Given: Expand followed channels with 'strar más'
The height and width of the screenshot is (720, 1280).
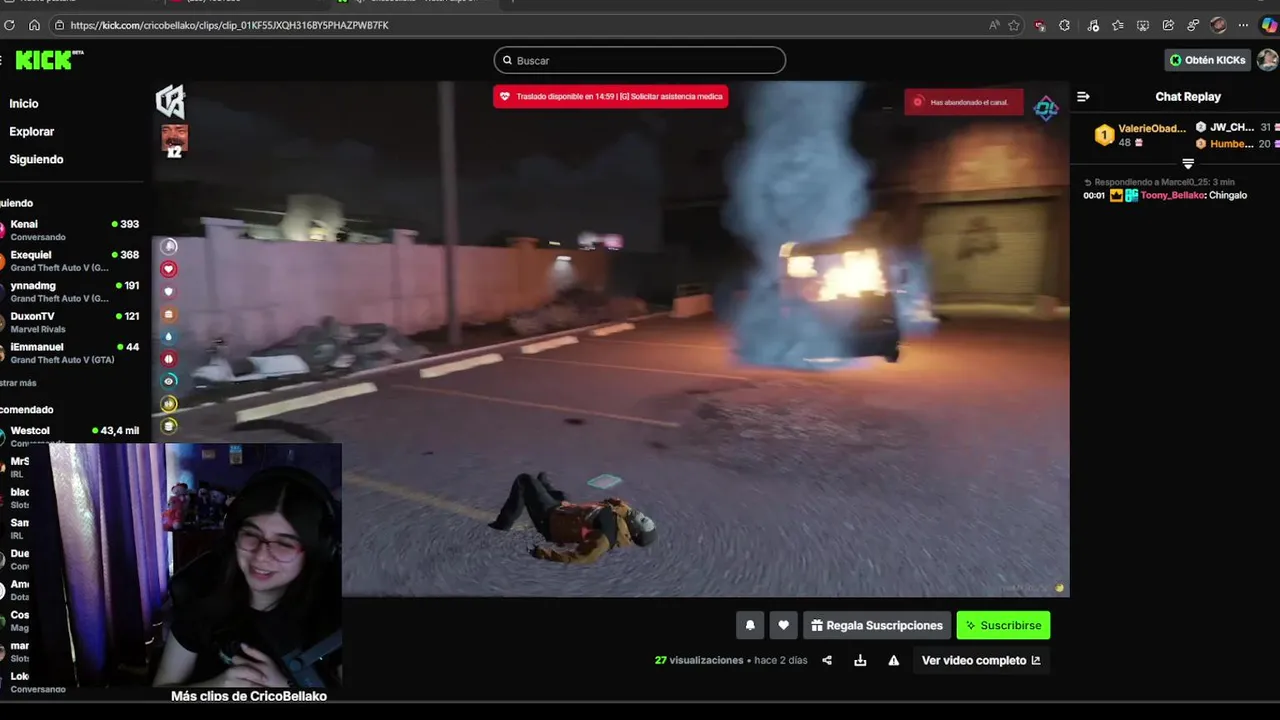Looking at the screenshot, I should click(18, 383).
